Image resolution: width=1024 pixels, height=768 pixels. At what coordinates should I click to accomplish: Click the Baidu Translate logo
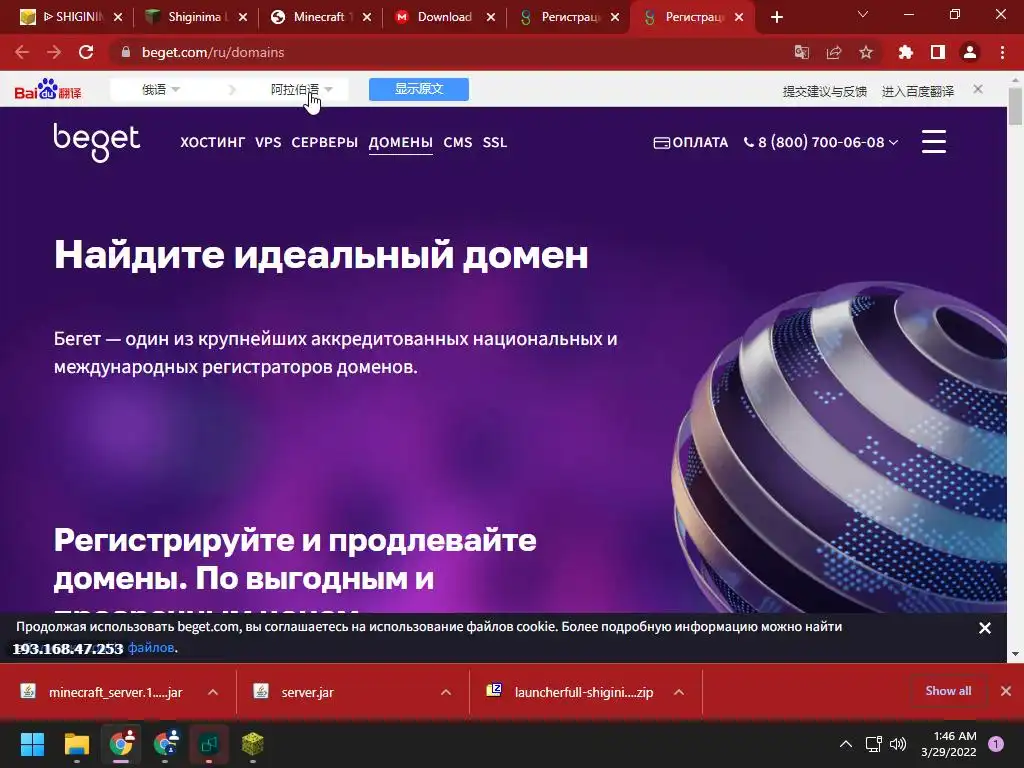(x=48, y=89)
